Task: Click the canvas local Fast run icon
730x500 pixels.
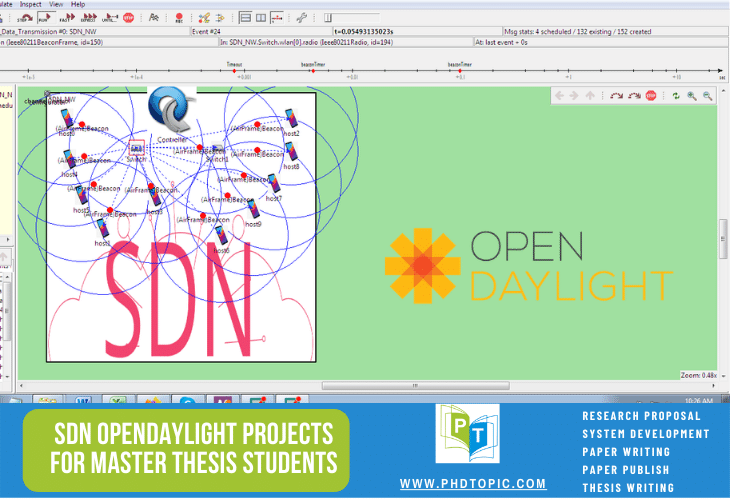Action: pyautogui.click(x=634, y=95)
